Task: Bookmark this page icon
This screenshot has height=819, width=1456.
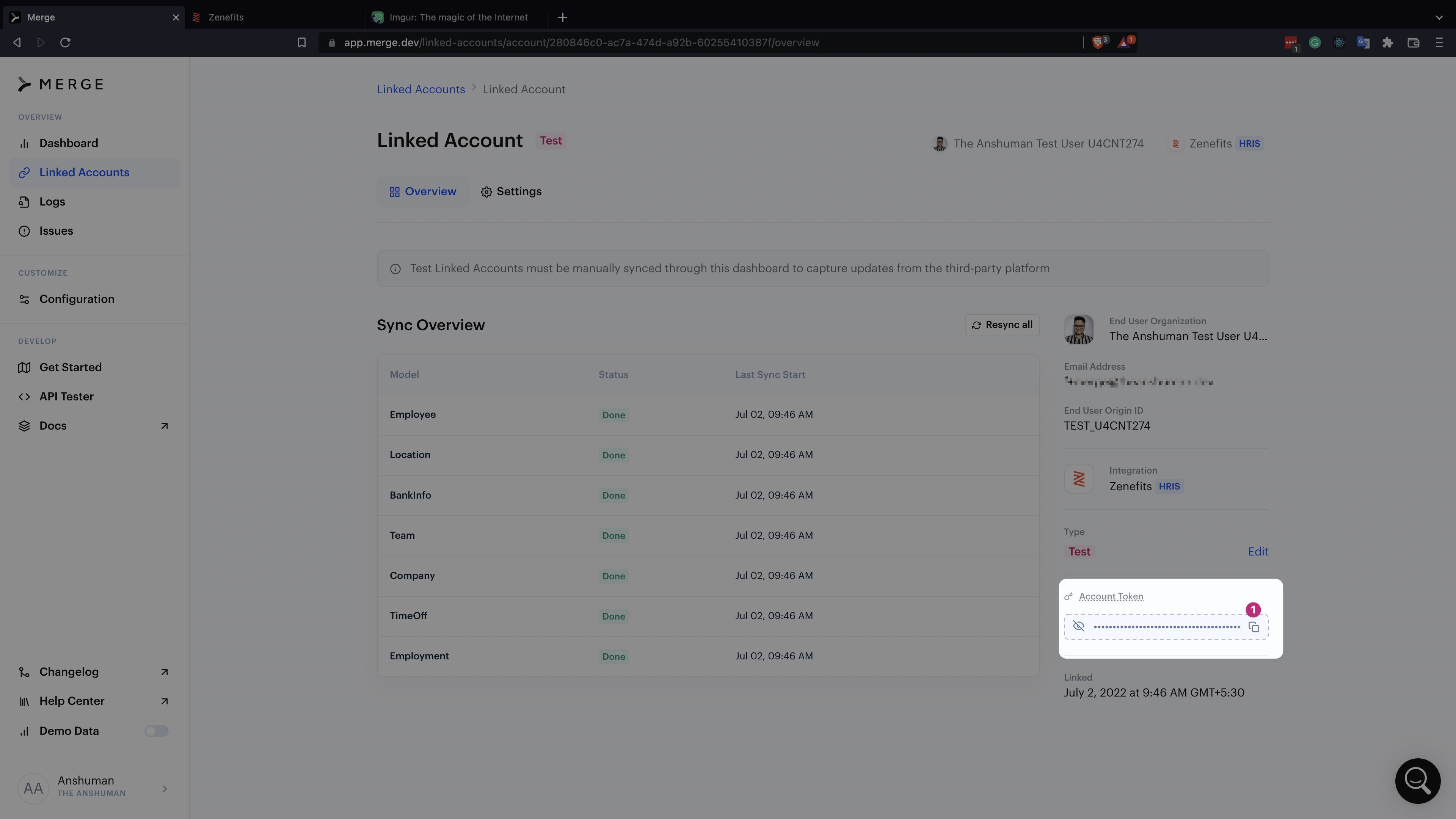Action: click(x=301, y=42)
